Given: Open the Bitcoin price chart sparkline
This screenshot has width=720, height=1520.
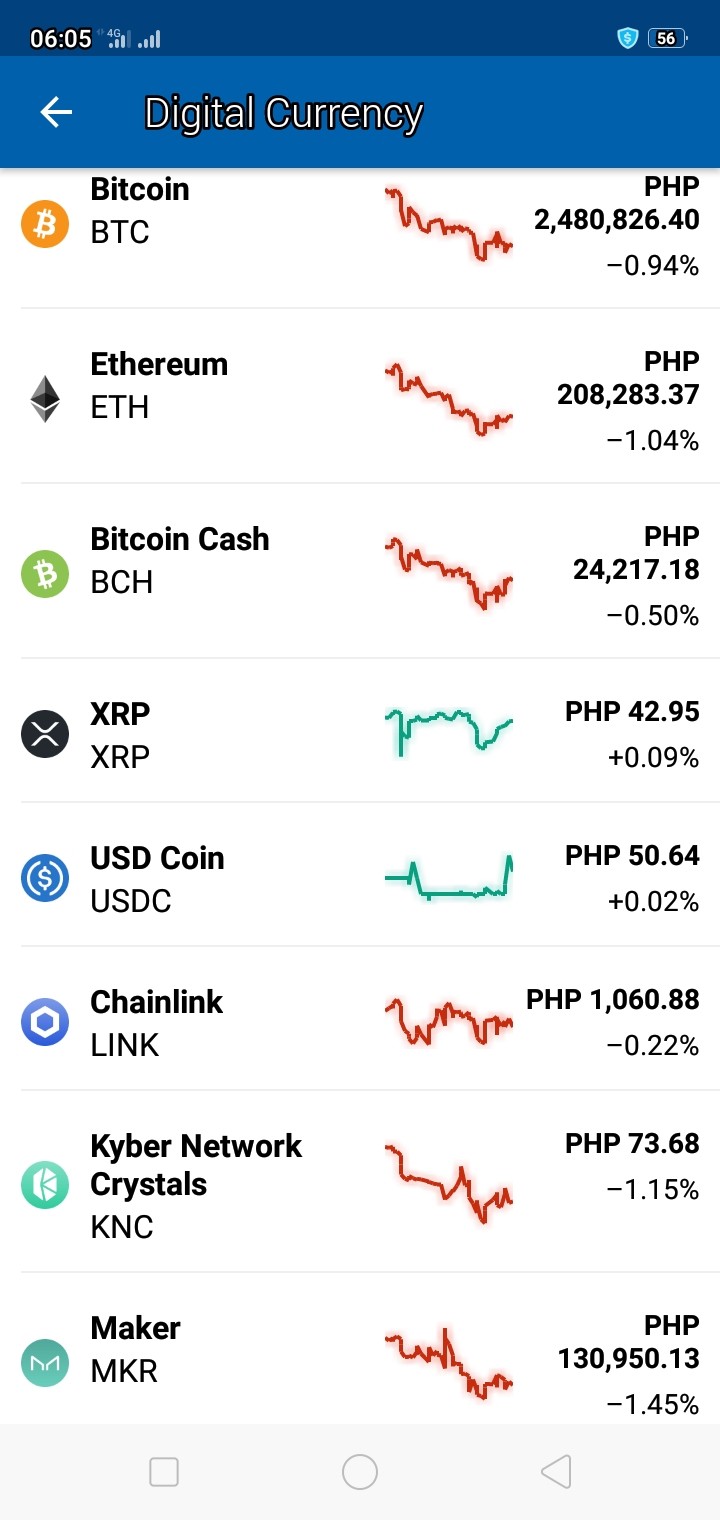Looking at the screenshot, I should (449, 223).
